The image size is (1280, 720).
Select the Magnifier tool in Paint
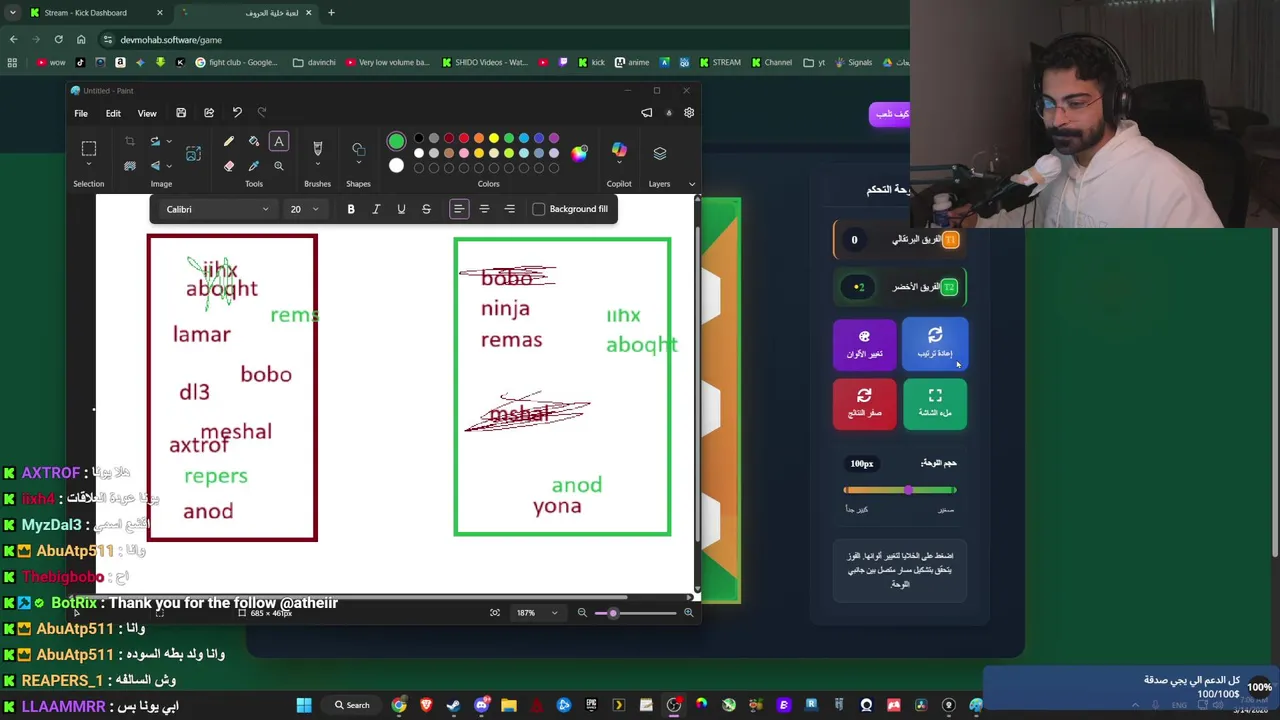[279, 166]
